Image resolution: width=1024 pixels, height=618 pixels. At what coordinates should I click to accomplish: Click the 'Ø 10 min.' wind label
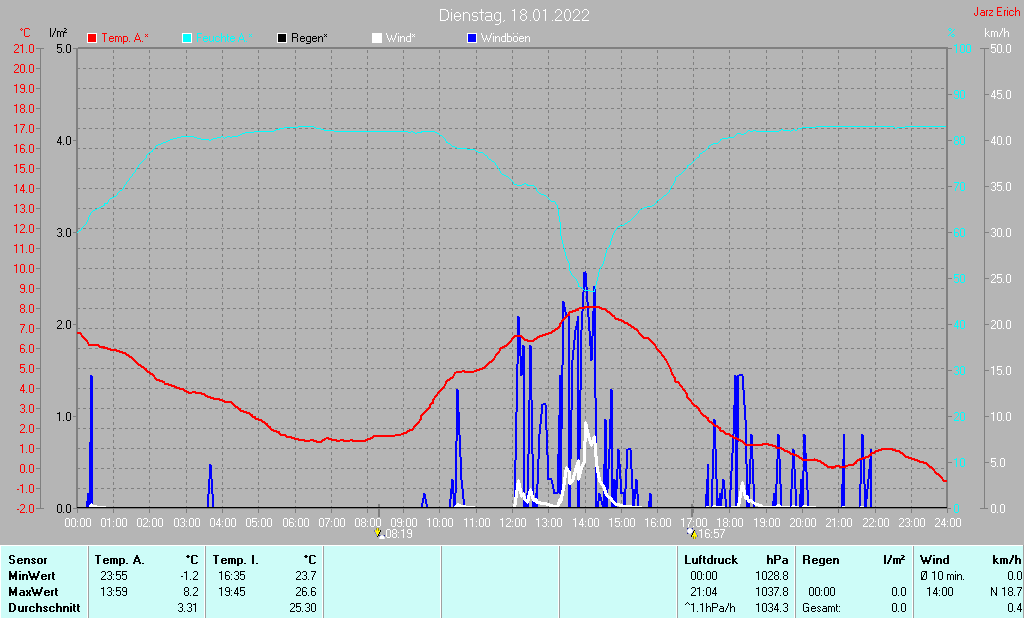click(942, 576)
